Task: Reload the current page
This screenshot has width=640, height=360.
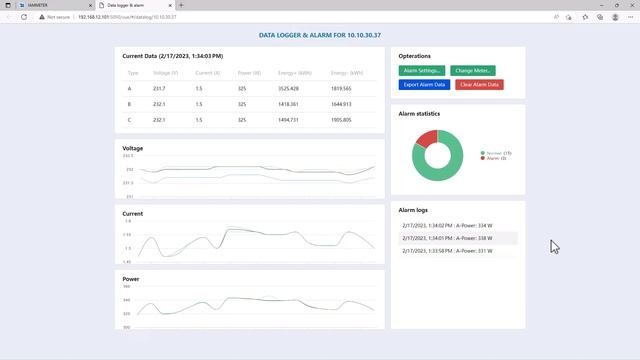Action: (24, 17)
